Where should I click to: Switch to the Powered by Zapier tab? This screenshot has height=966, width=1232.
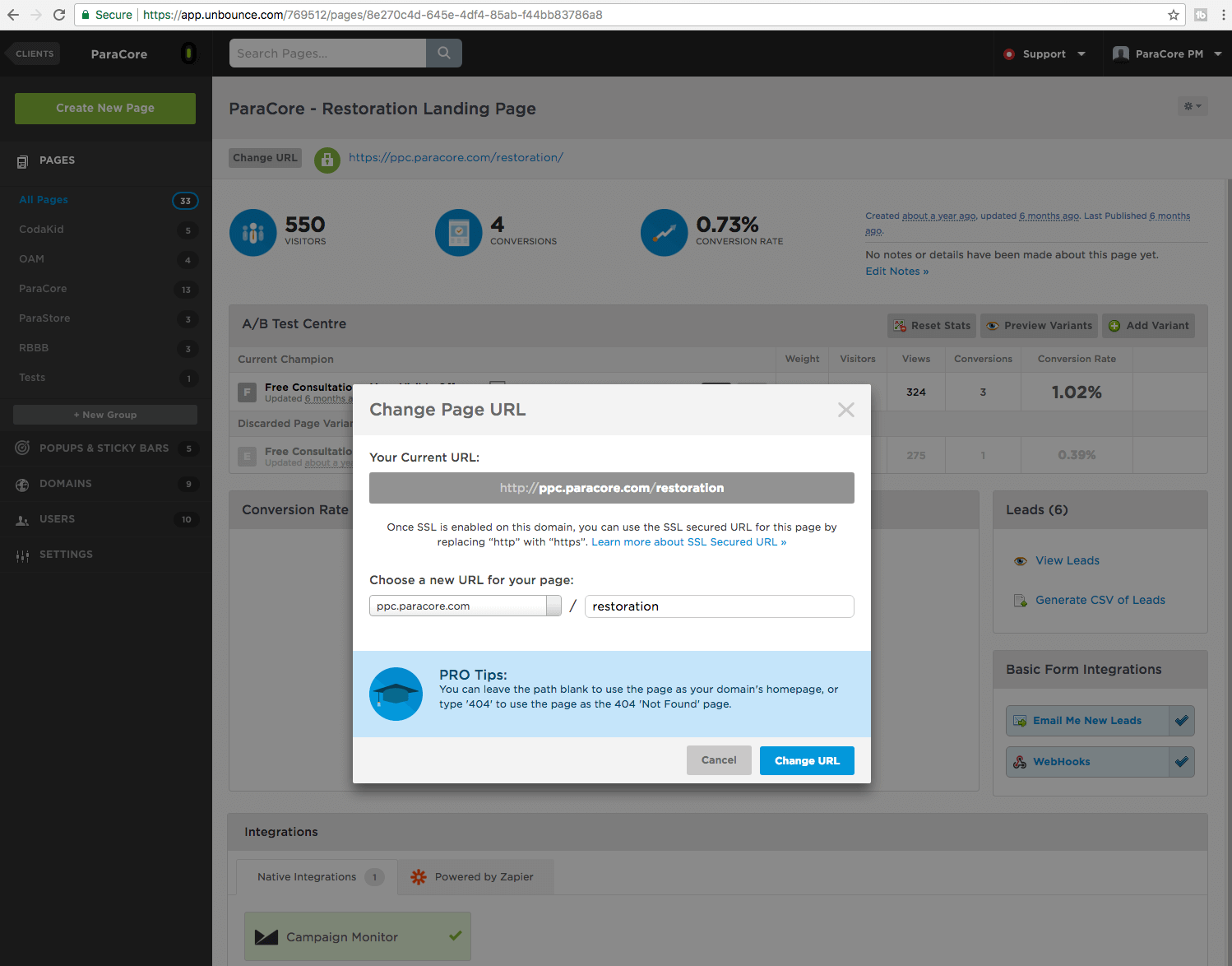[475, 877]
